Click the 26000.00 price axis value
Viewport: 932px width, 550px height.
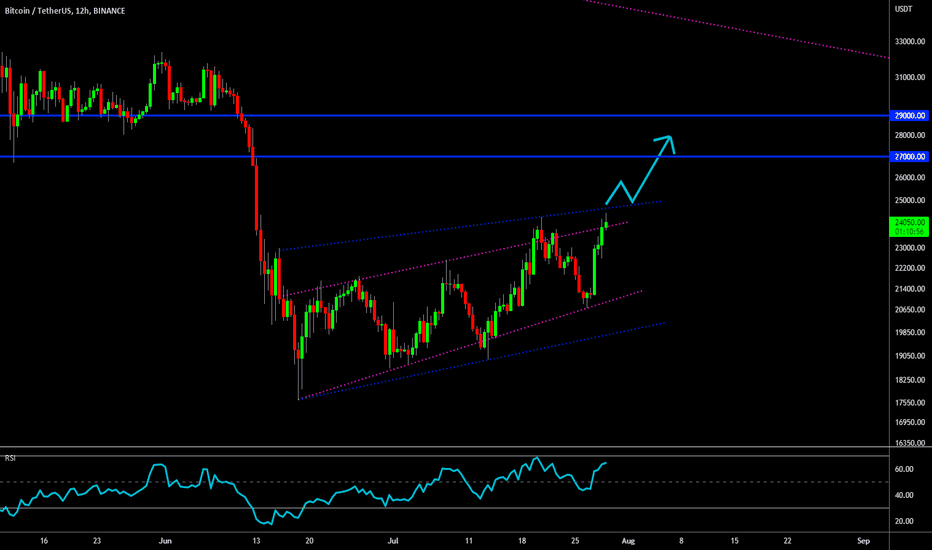pos(910,177)
